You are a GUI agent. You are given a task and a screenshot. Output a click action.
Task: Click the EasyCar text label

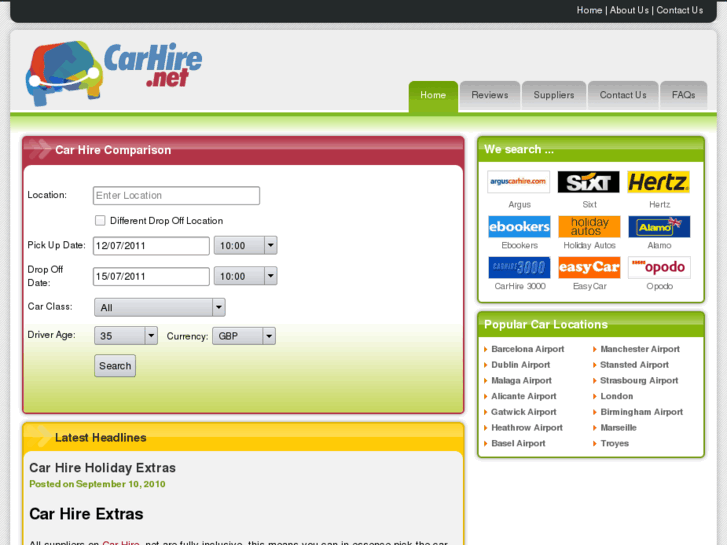(x=589, y=286)
